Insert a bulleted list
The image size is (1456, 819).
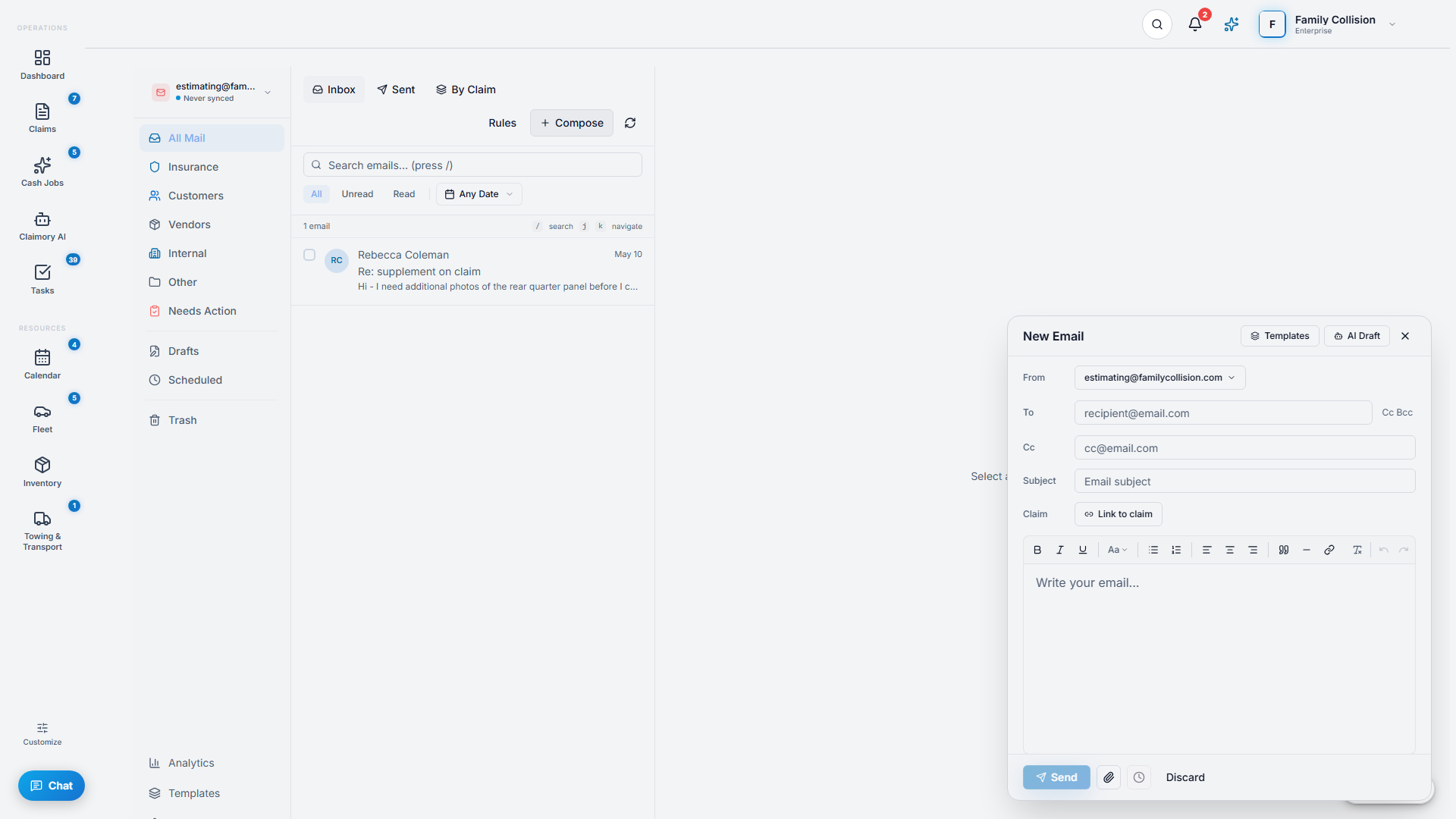click(x=1153, y=550)
